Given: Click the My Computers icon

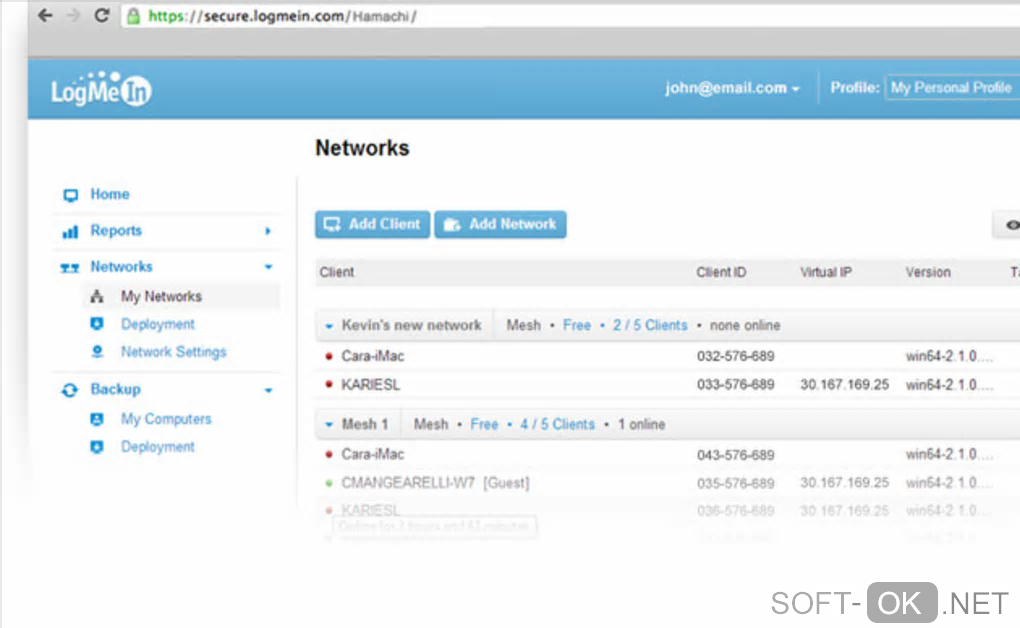Looking at the screenshot, I should pyautogui.click(x=97, y=419).
